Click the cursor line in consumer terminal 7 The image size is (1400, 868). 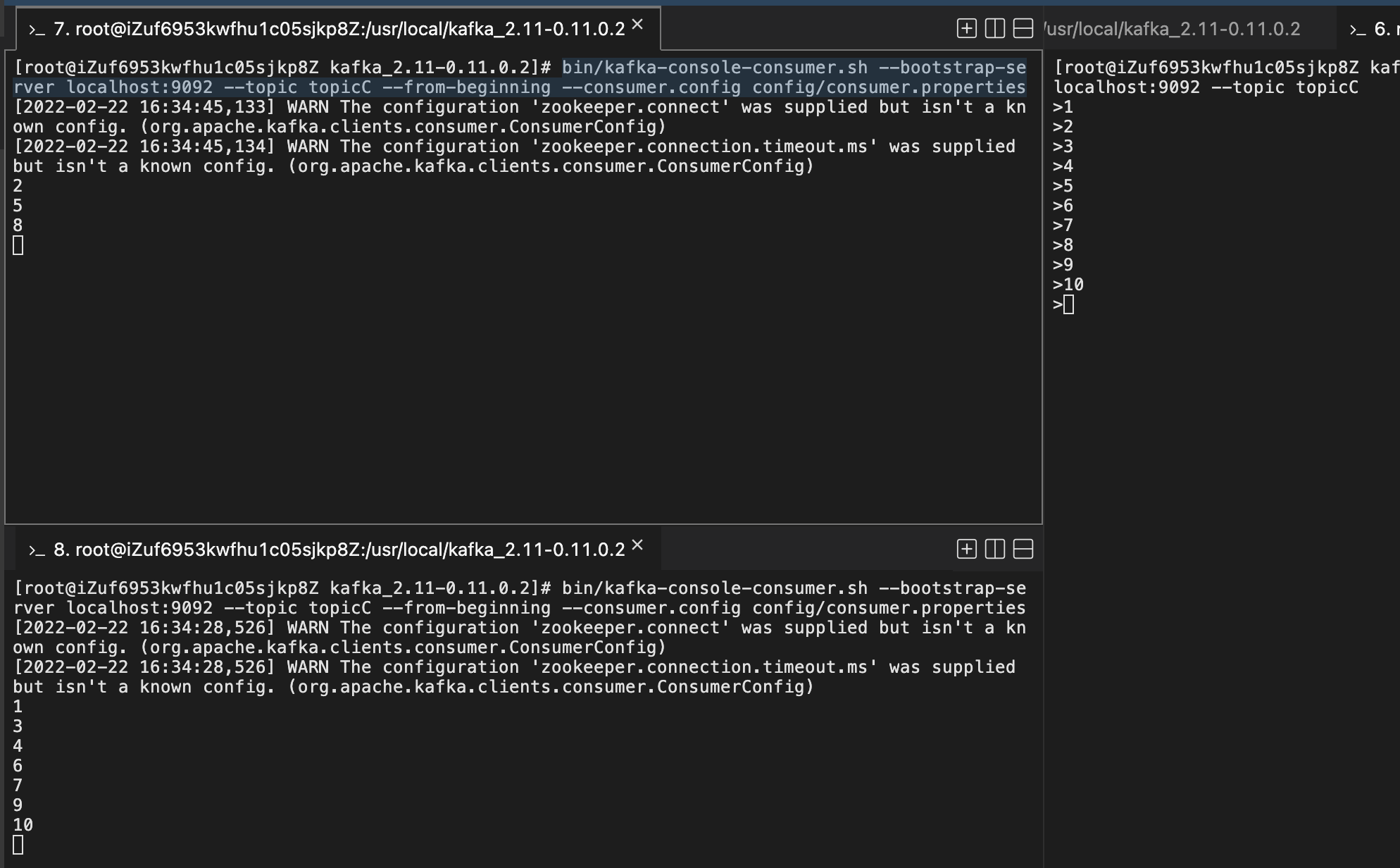tap(18, 245)
